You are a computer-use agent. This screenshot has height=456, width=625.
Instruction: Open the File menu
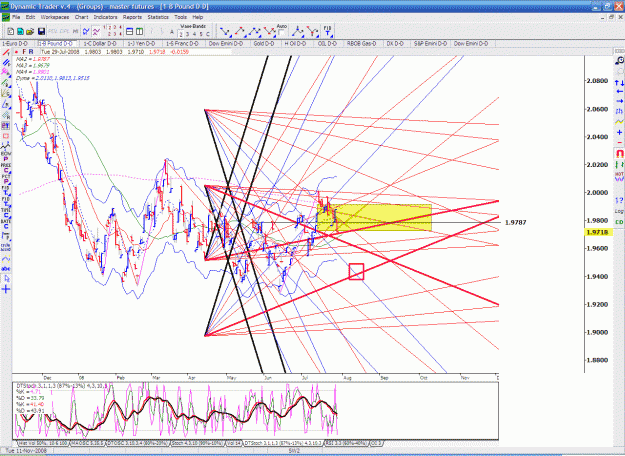click(16, 17)
